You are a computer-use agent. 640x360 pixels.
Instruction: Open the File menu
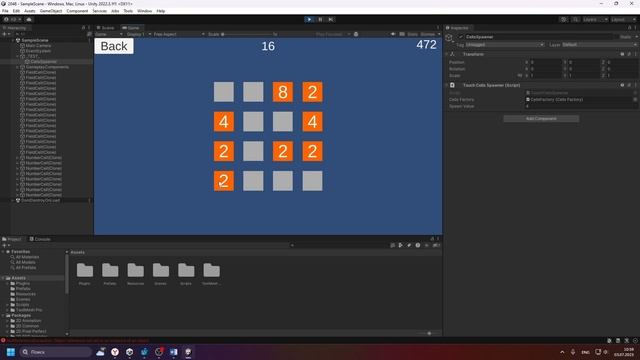[5, 11]
